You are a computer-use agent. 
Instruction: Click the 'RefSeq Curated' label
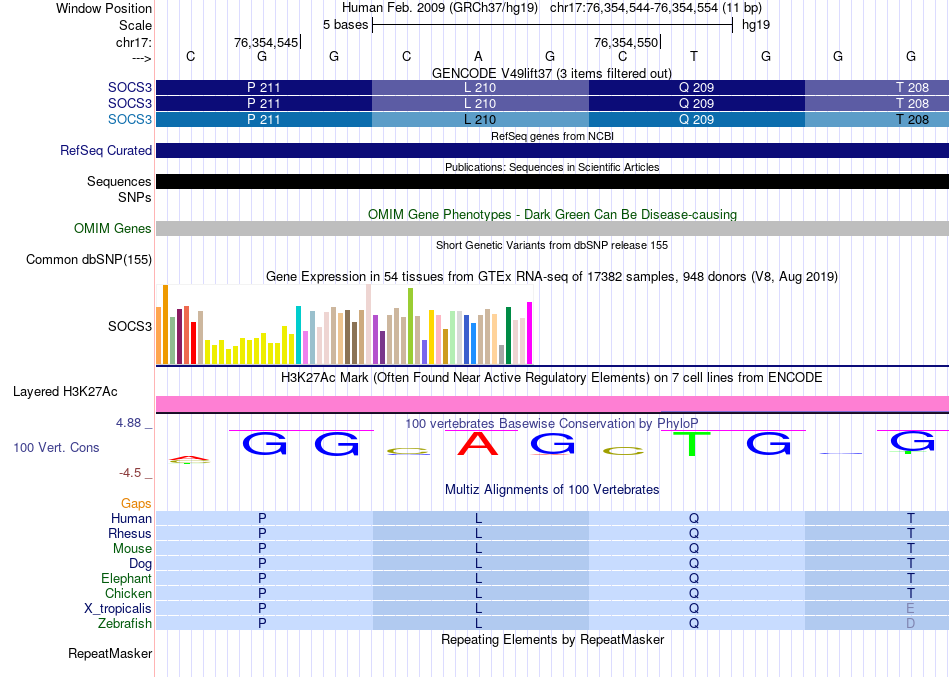tap(105, 150)
